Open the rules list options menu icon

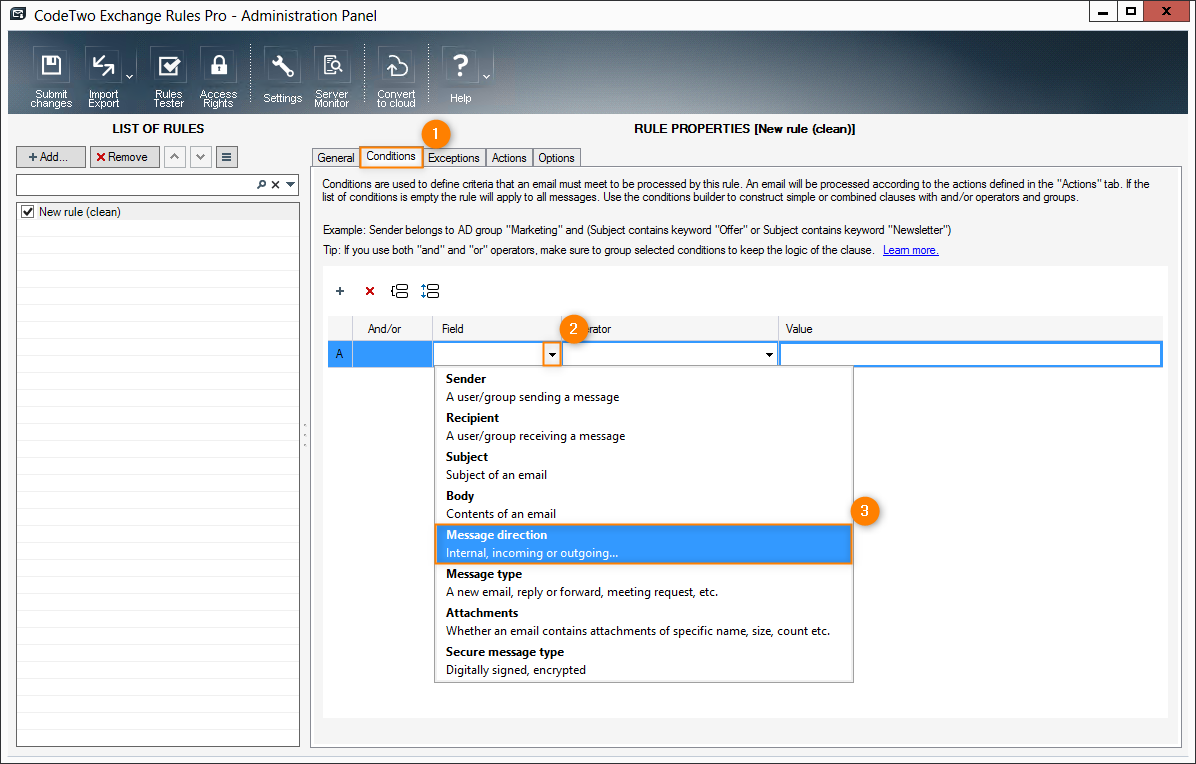pyautogui.click(x=227, y=157)
